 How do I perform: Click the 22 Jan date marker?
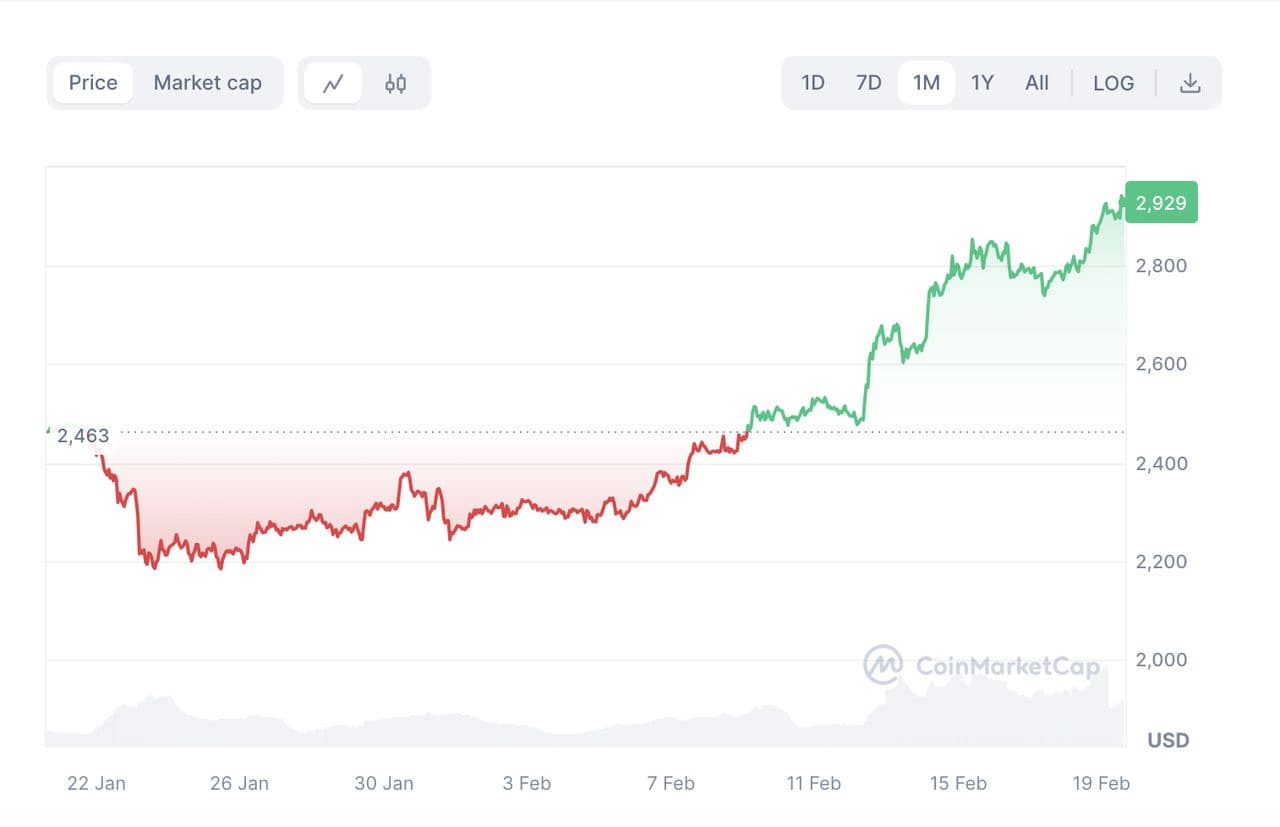96,783
